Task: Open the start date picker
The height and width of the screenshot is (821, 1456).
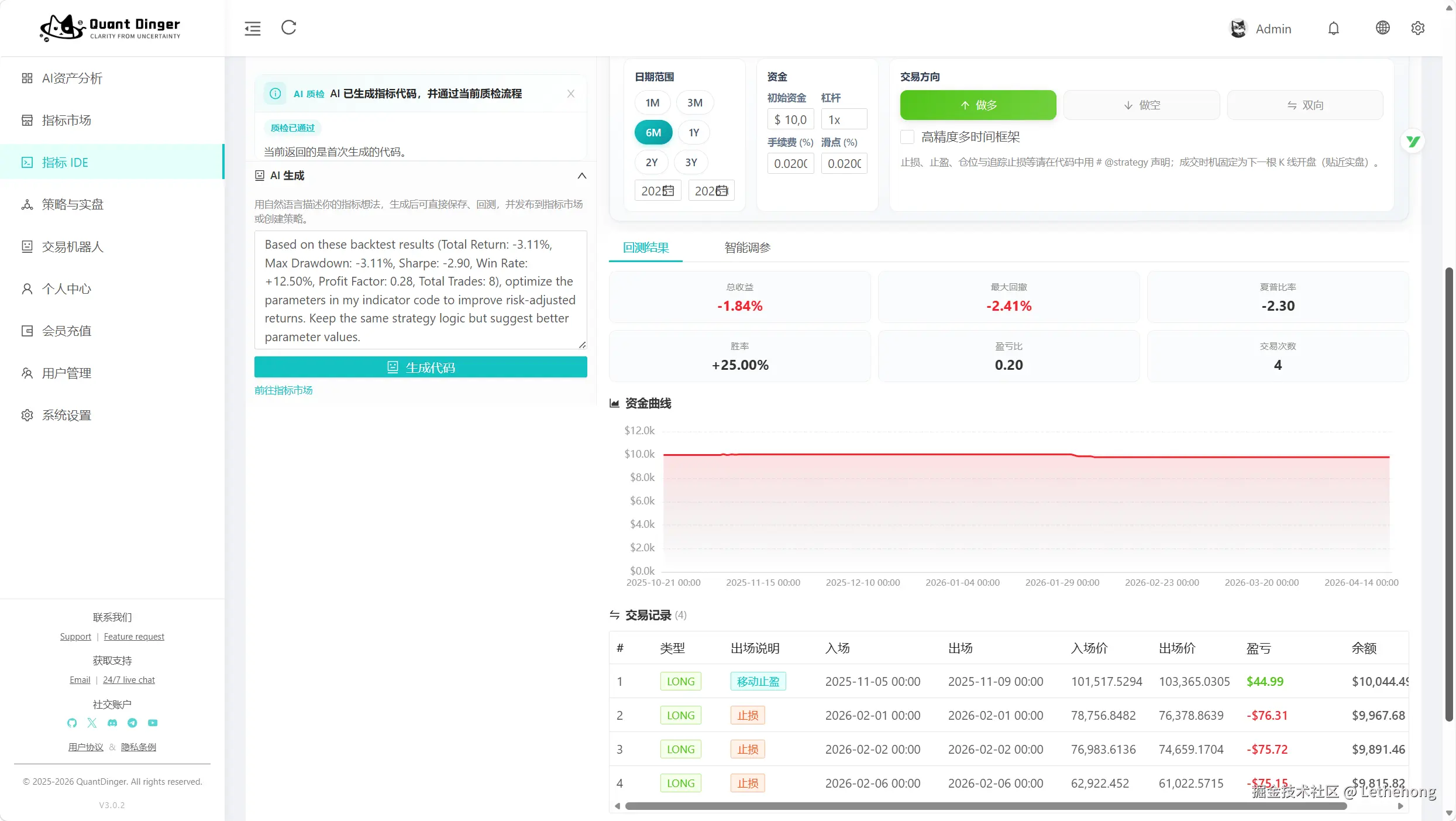Action: coord(658,191)
